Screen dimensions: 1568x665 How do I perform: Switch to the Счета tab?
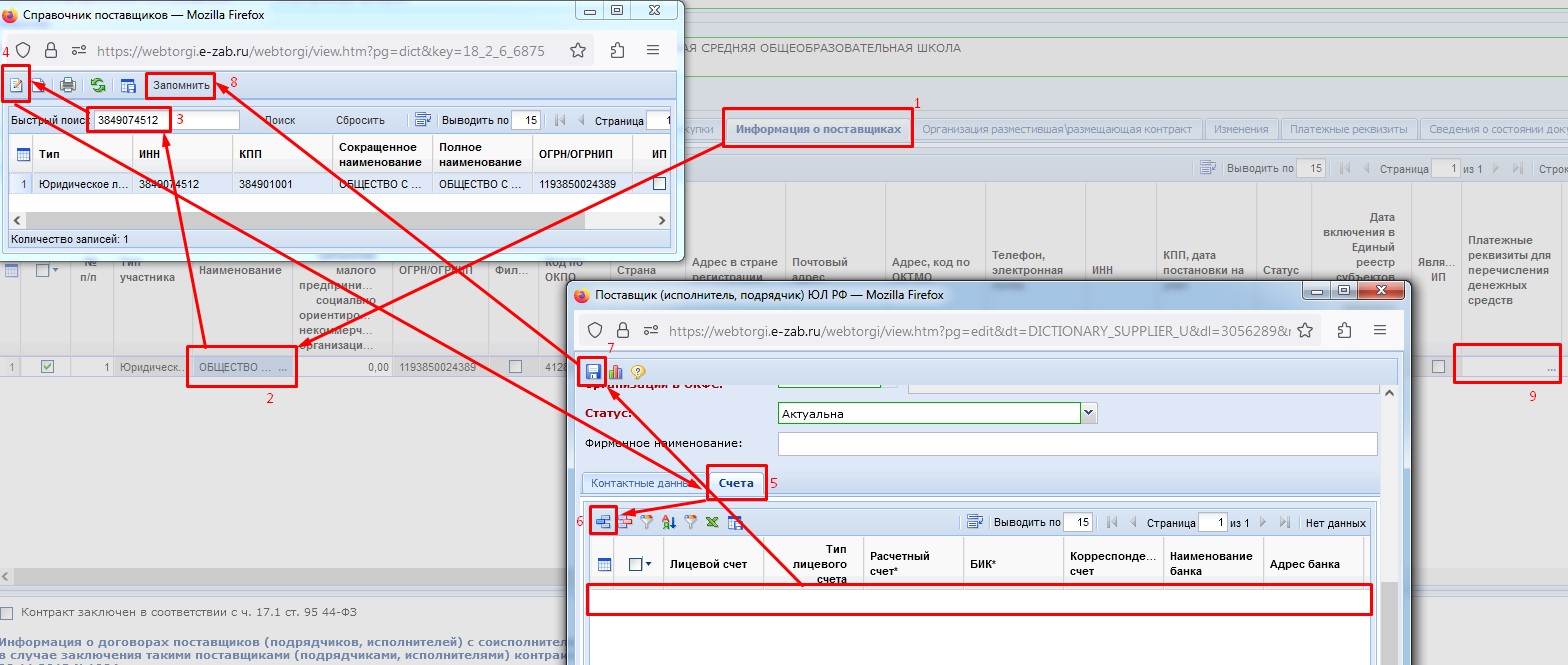click(x=737, y=483)
